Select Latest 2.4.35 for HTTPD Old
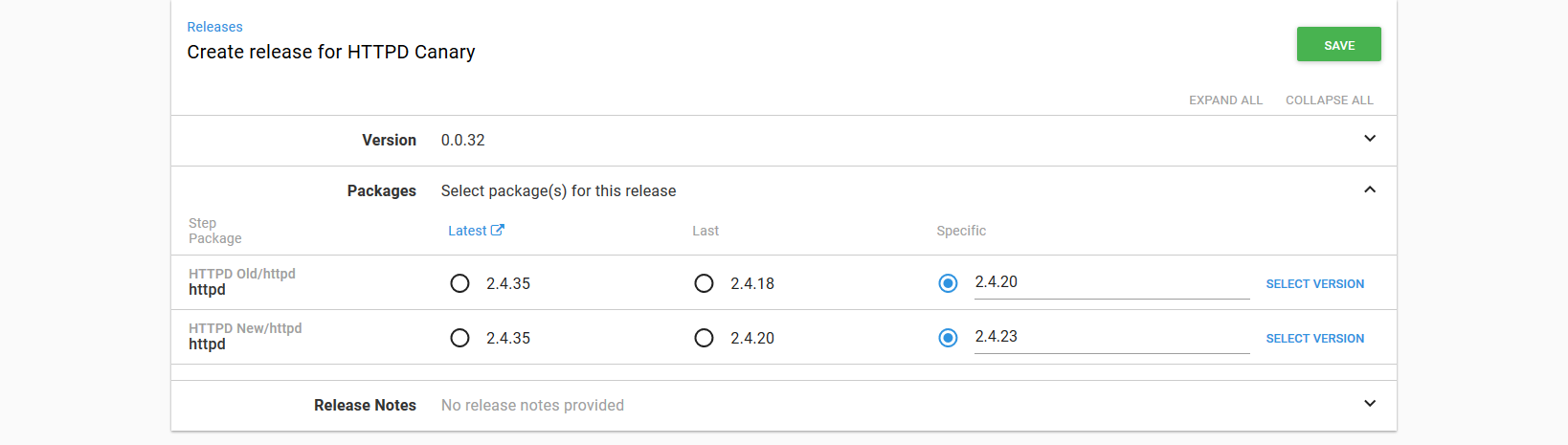This screenshot has height=445, width=1568. [x=460, y=283]
